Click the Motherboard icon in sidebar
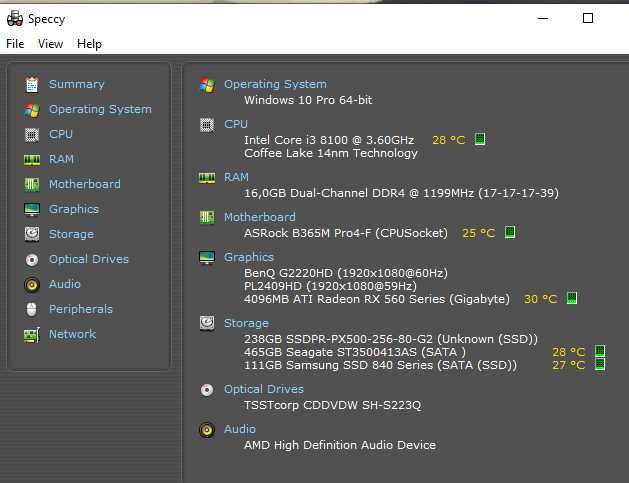The image size is (629, 483). click(32, 185)
